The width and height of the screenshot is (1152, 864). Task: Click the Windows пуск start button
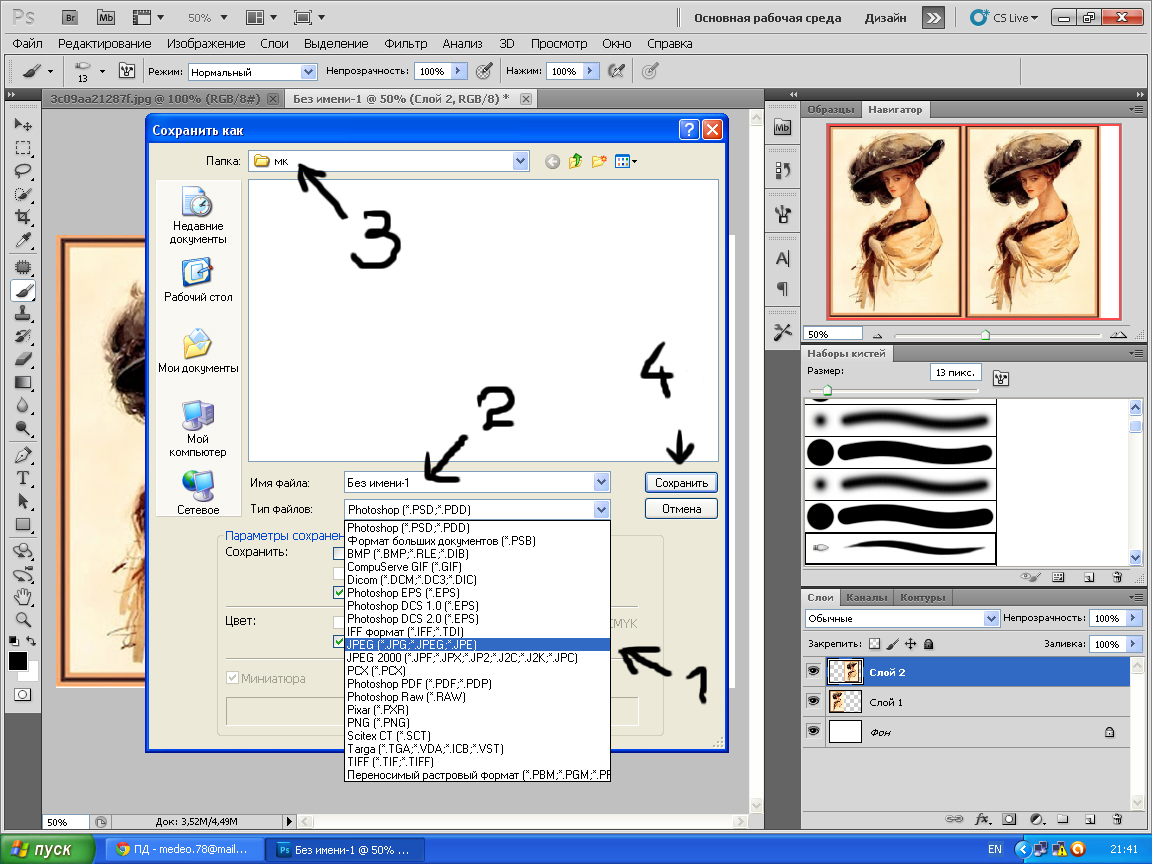click(48, 849)
